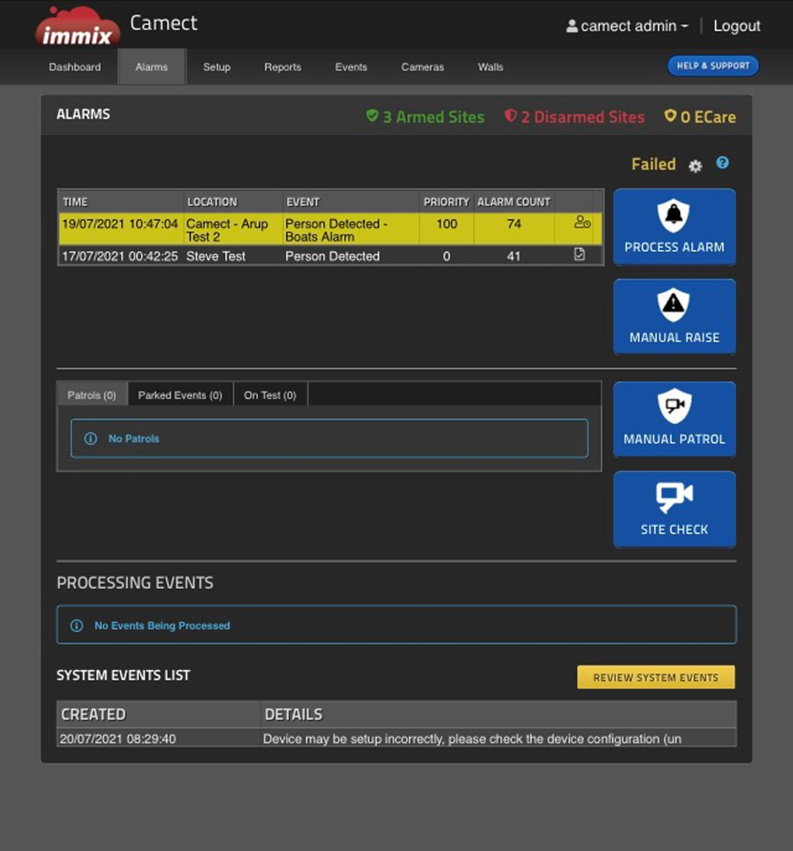Click the document icon in the Steve Test row
Image resolution: width=793 pixels, height=851 pixels.
pyautogui.click(x=580, y=254)
